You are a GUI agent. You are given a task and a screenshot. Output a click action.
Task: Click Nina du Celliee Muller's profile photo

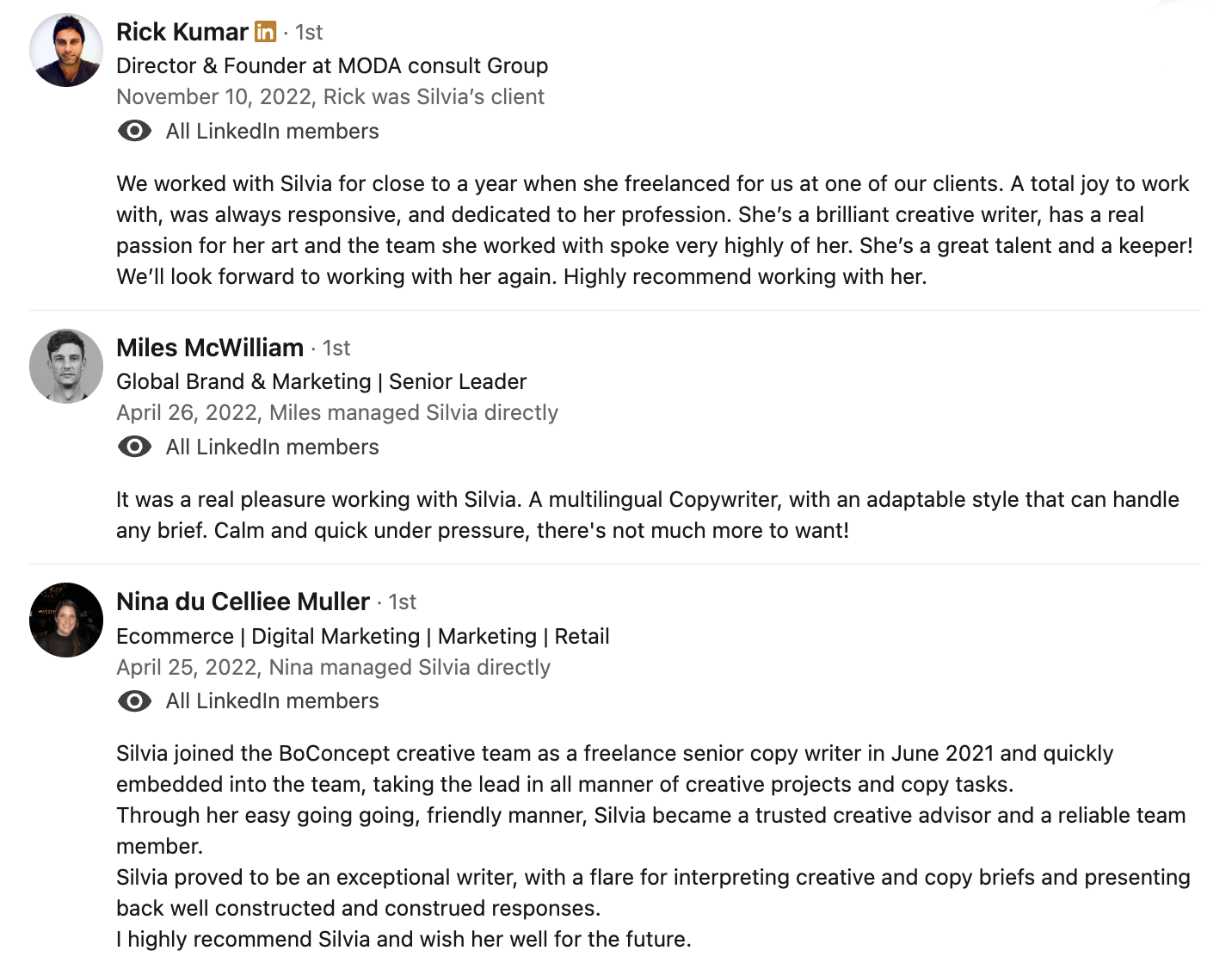point(66,620)
